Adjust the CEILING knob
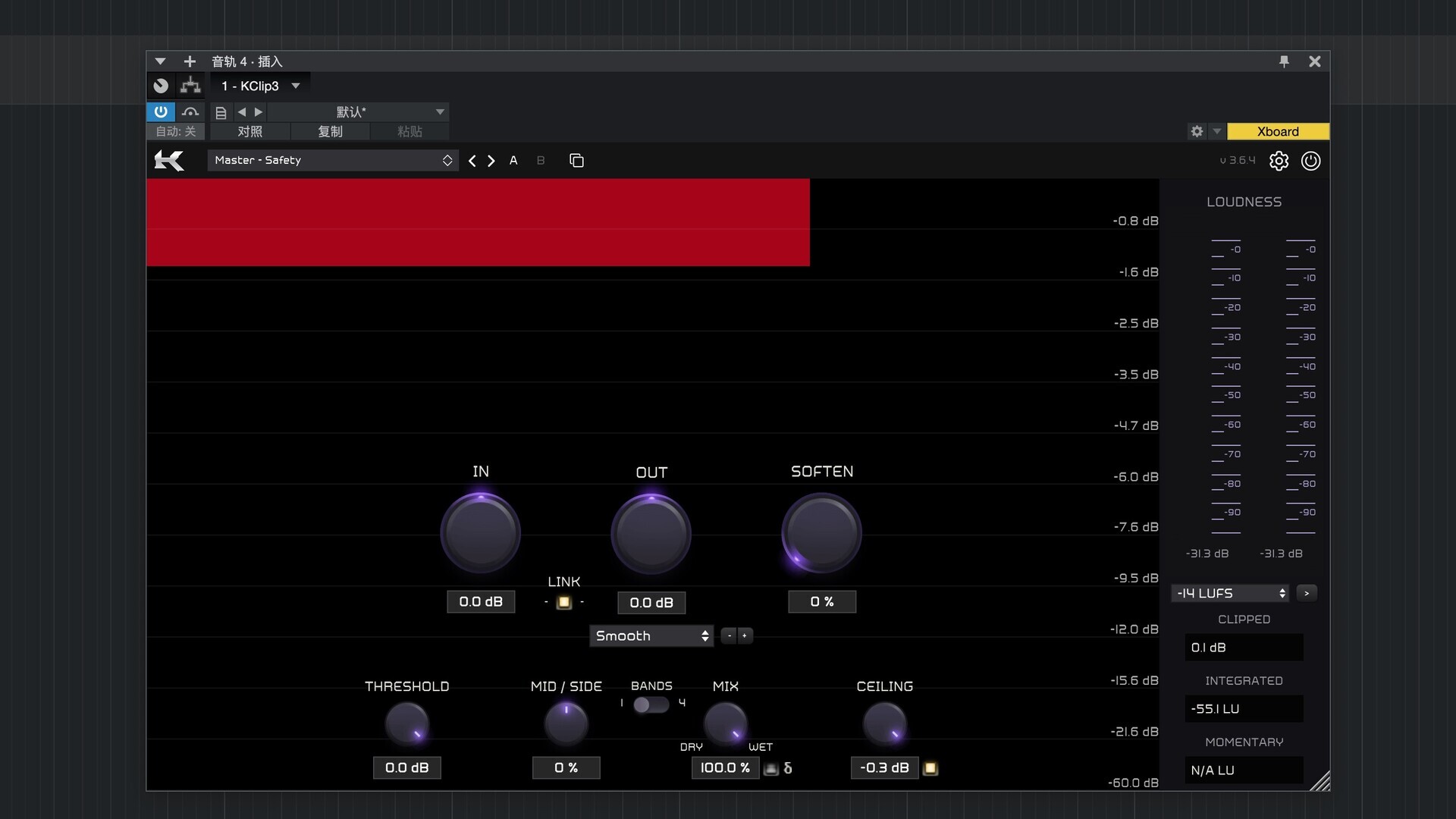 (x=885, y=723)
